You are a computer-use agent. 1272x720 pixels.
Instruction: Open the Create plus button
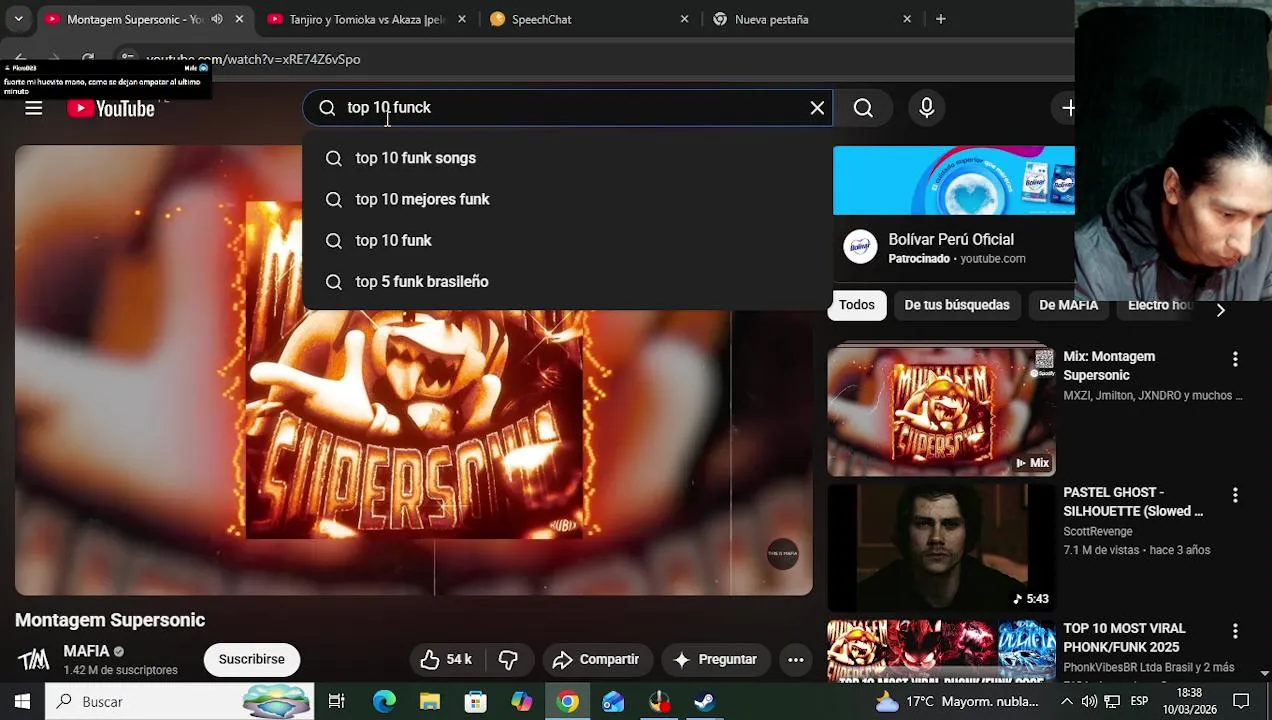[1067, 108]
